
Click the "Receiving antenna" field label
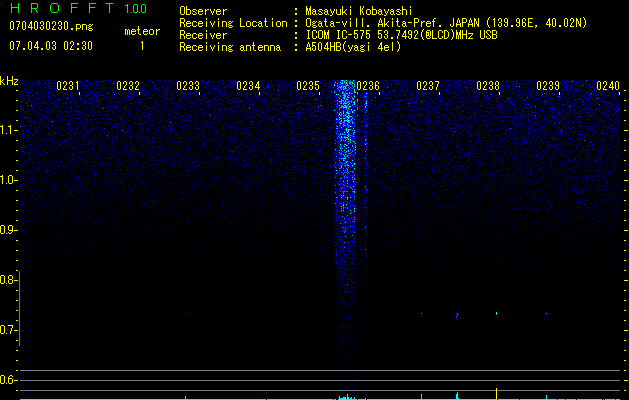click(230, 47)
